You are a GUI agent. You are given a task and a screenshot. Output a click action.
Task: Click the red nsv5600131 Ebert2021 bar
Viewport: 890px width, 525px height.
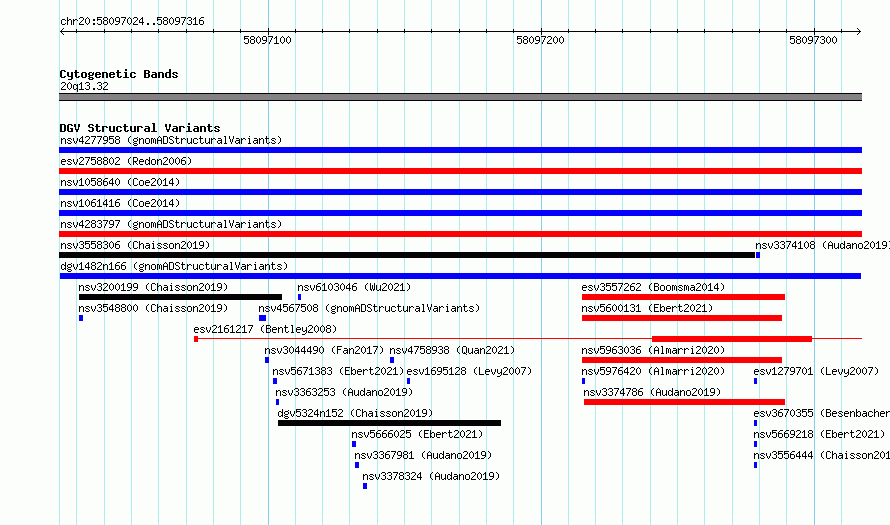tap(682, 318)
